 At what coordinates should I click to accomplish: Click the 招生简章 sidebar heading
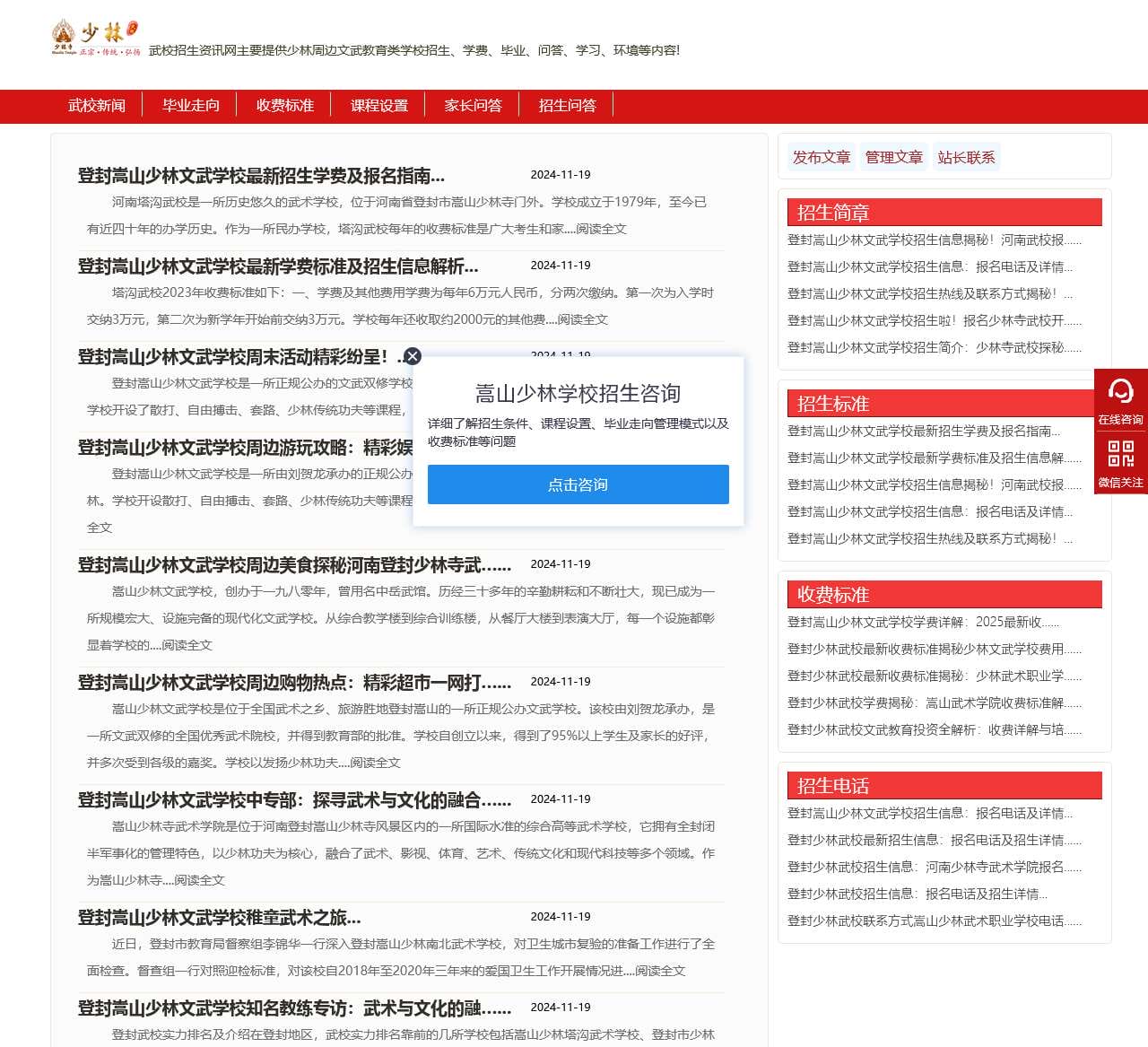click(x=832, y=212)
